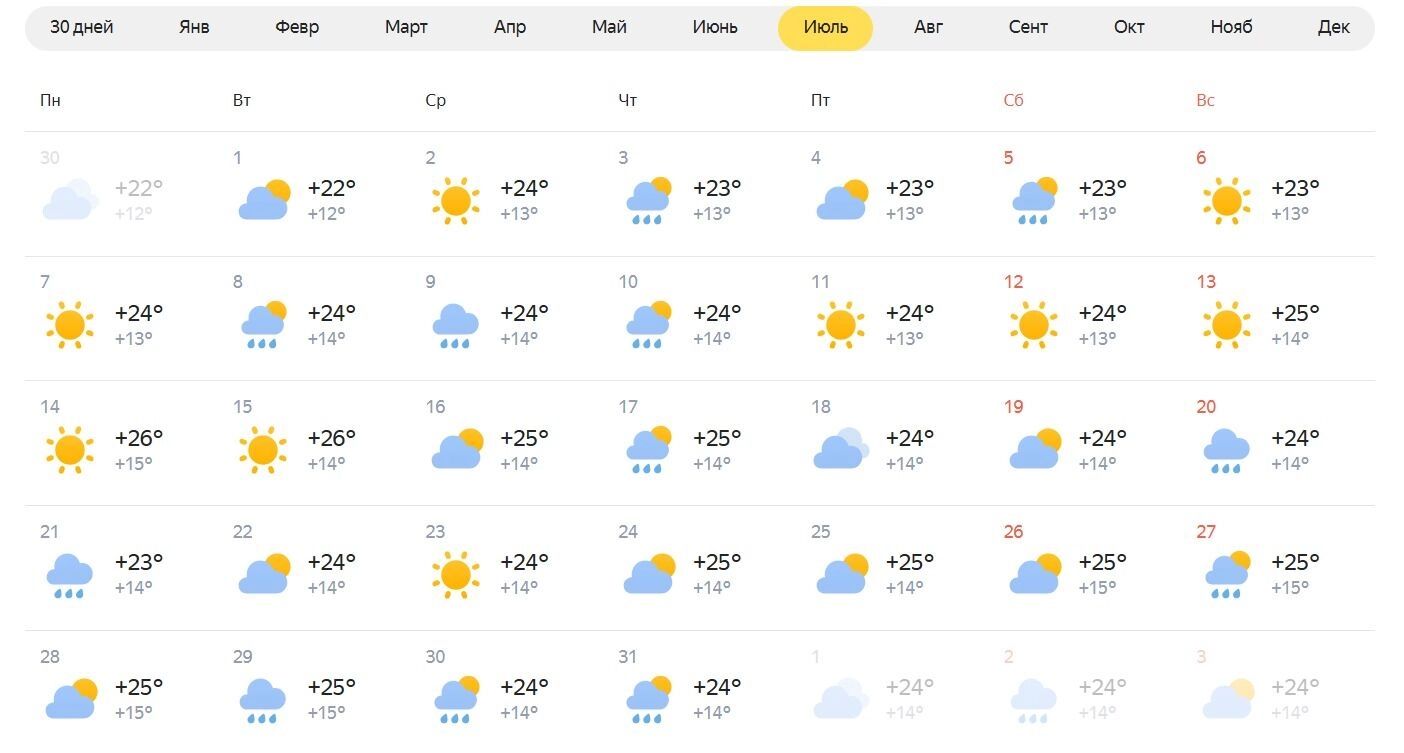Switch to the Дек tab
The height and width of the screenshot is (753, 1404).
tap(1333, 27)
